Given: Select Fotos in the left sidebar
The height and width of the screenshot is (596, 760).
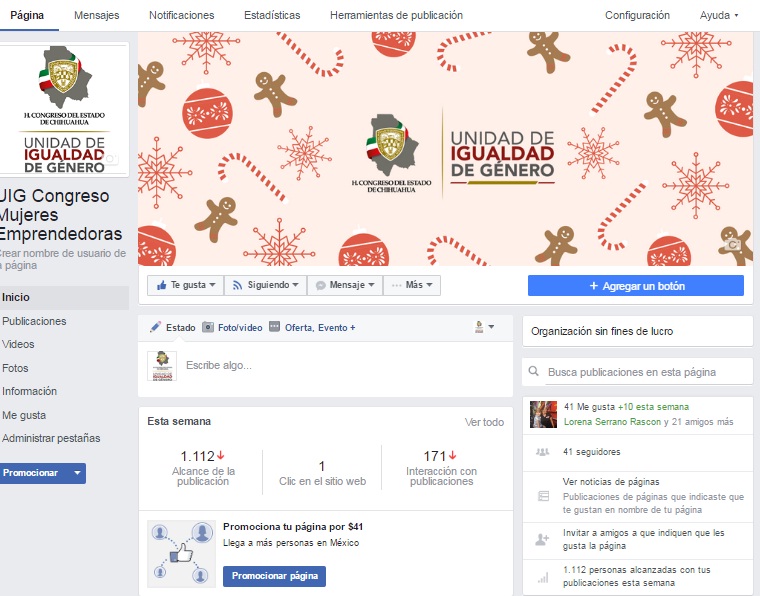Looking at the screenshot, I should (16, 368).
